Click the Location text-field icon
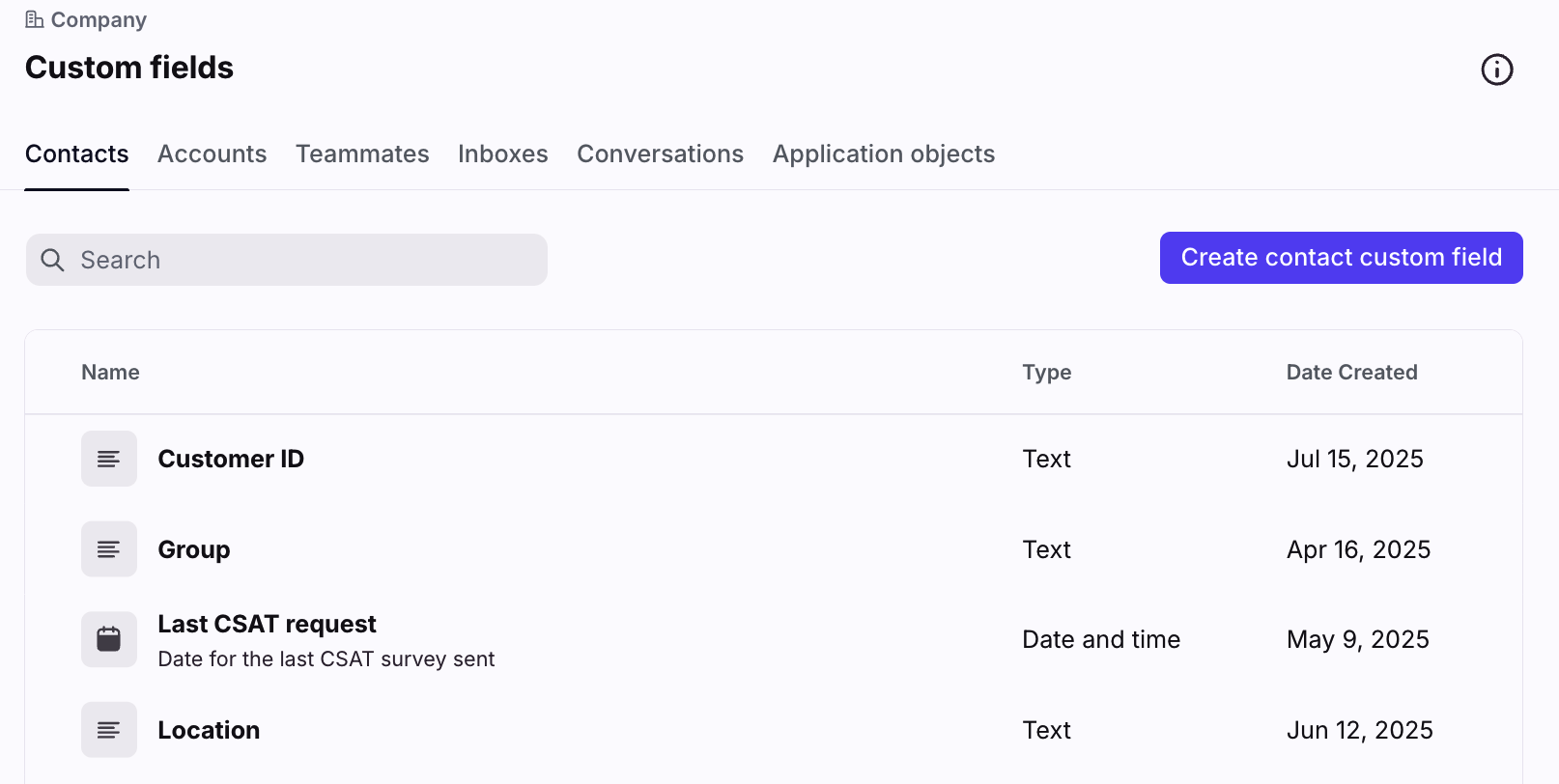The width and height of the screenshot is (1559, 784). [x=109, y=730]
